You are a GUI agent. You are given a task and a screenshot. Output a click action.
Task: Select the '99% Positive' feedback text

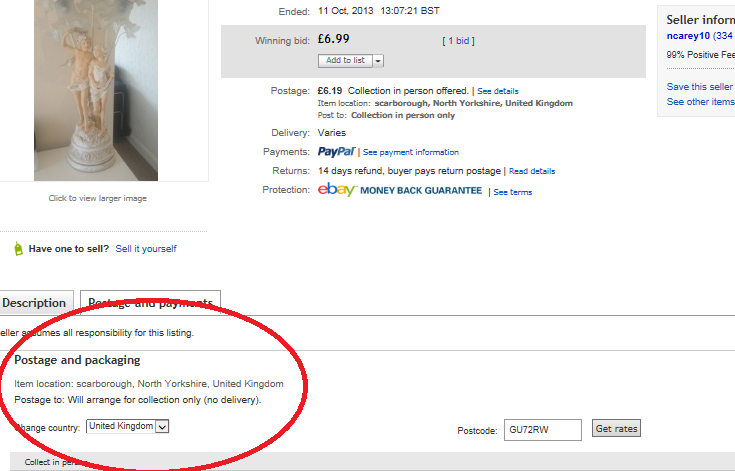pos(700,55)
